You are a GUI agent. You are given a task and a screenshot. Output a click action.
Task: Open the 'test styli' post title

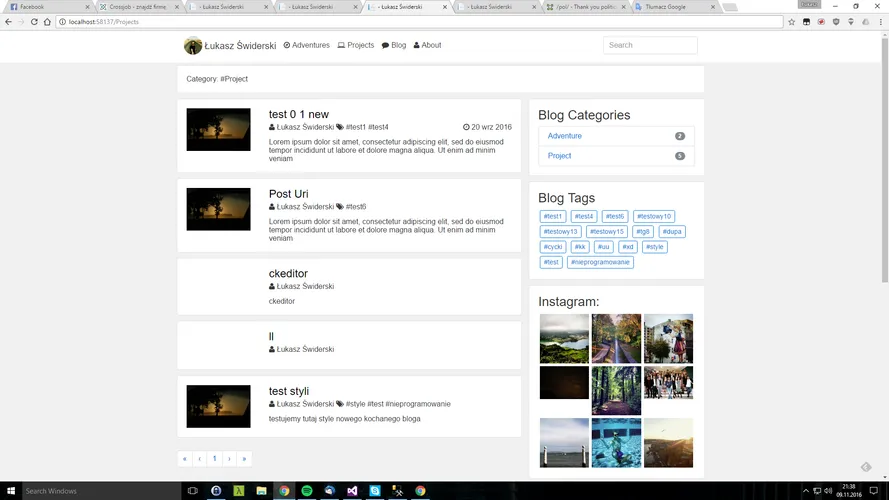point(289,391)
